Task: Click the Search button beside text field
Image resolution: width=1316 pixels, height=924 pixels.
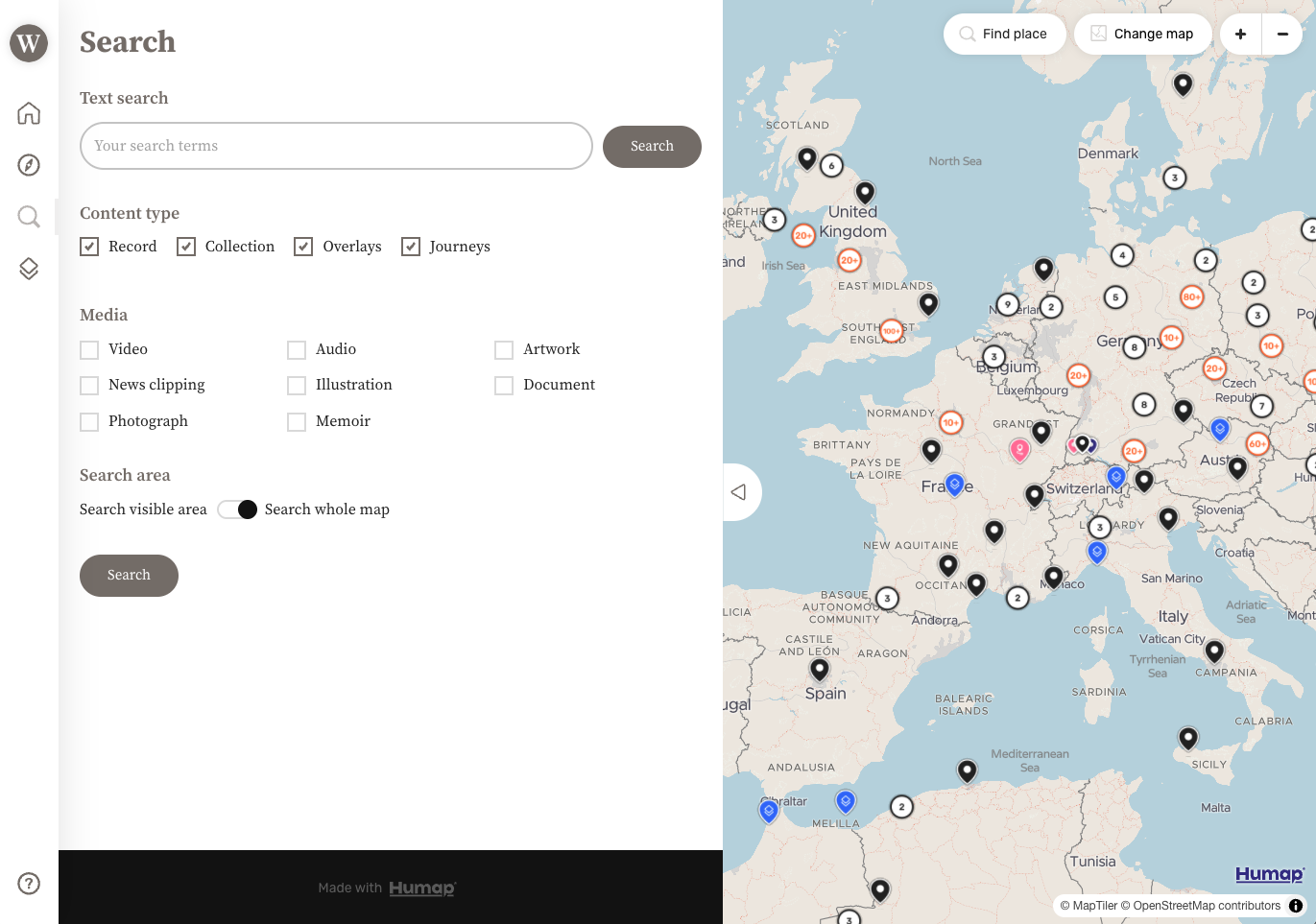Action: coord(652,147)
